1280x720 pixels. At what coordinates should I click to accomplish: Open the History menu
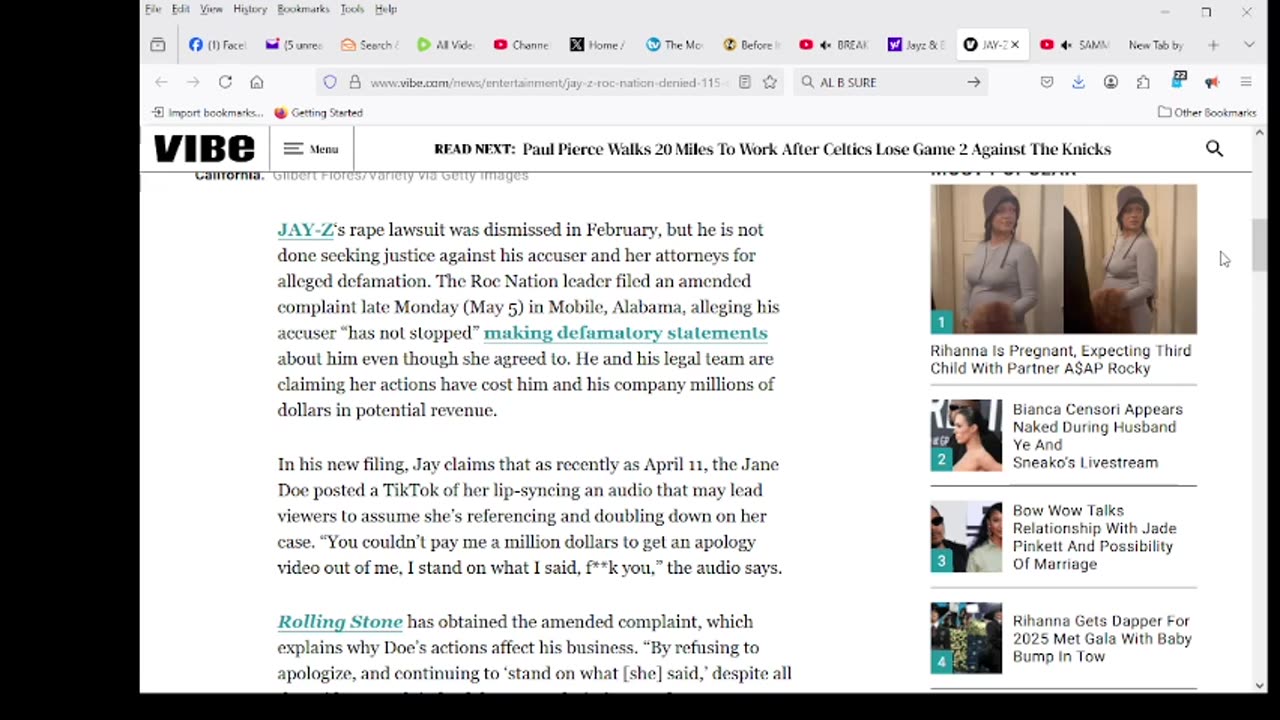click(250, 9)
